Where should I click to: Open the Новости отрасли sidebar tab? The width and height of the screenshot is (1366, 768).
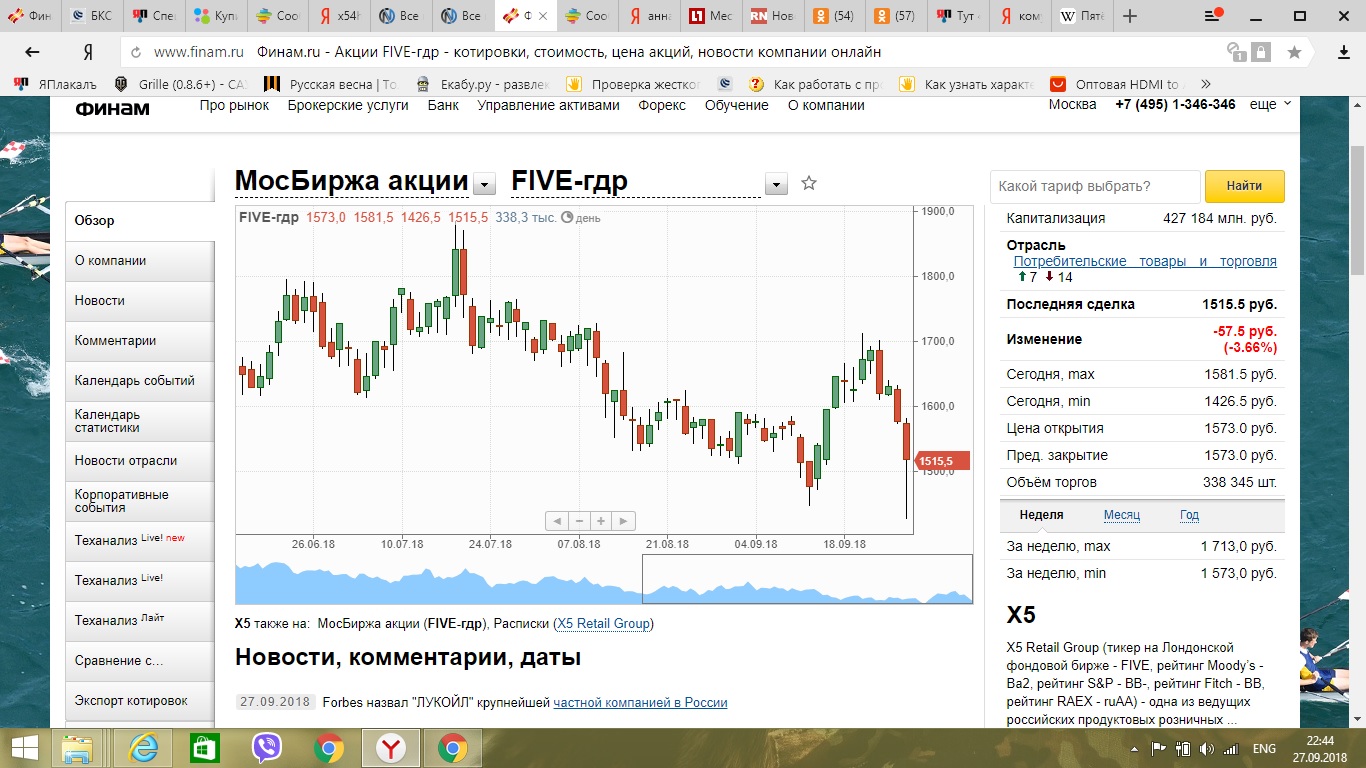pos(140,460)
